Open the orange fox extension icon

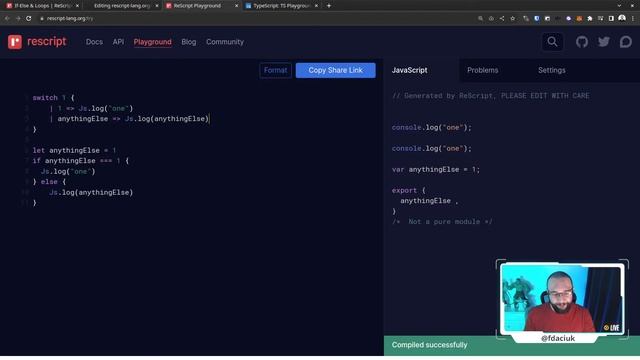coord(579,18)
